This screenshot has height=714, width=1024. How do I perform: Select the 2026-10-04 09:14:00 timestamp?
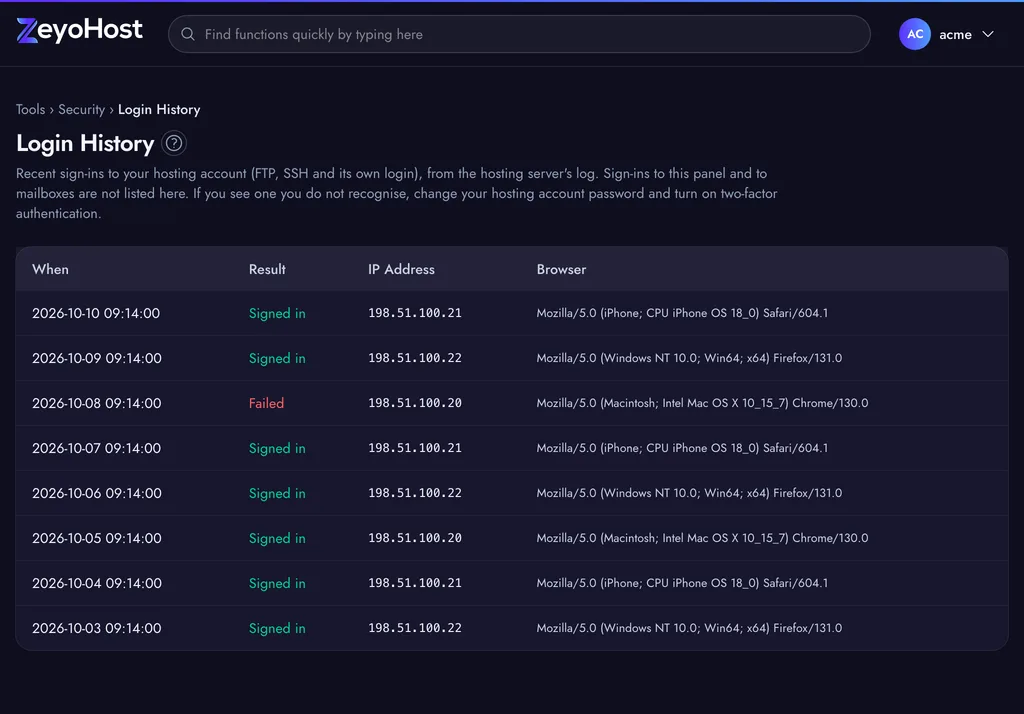[97, 583]
